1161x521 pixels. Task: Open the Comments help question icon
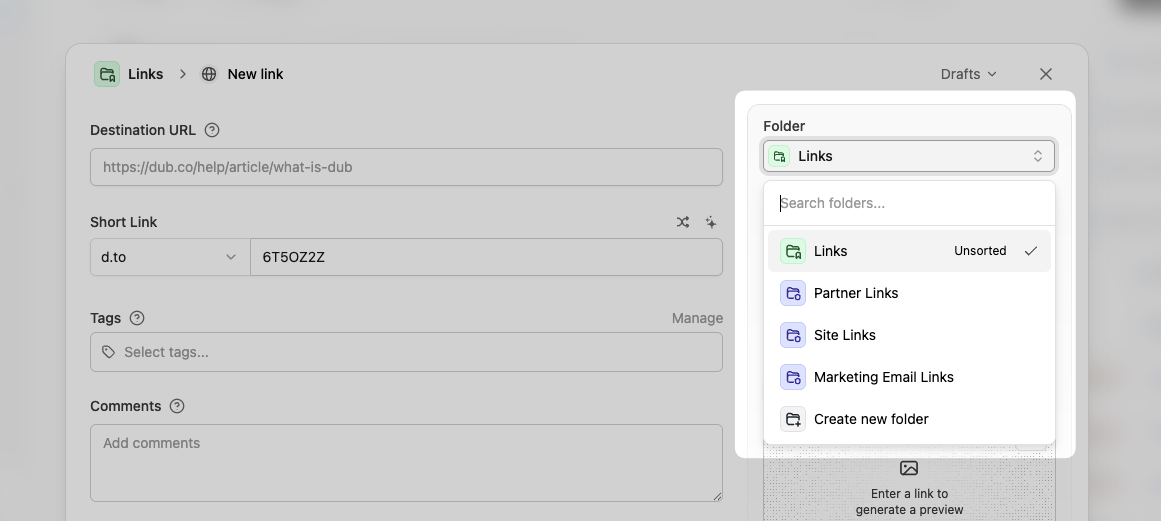(177, 406)
